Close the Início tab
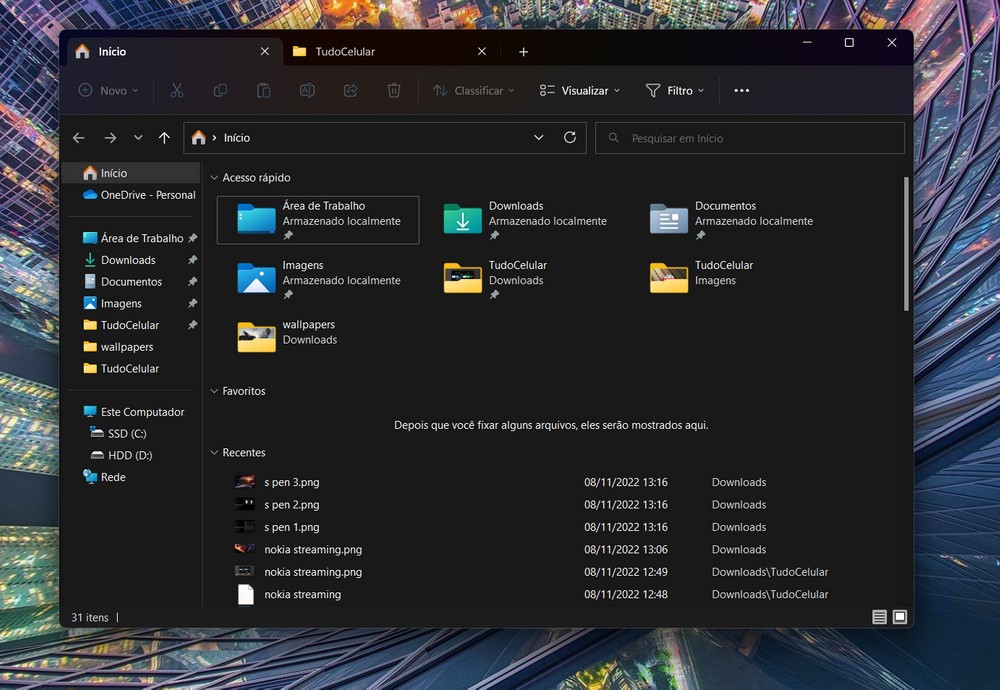 point(265,51)
